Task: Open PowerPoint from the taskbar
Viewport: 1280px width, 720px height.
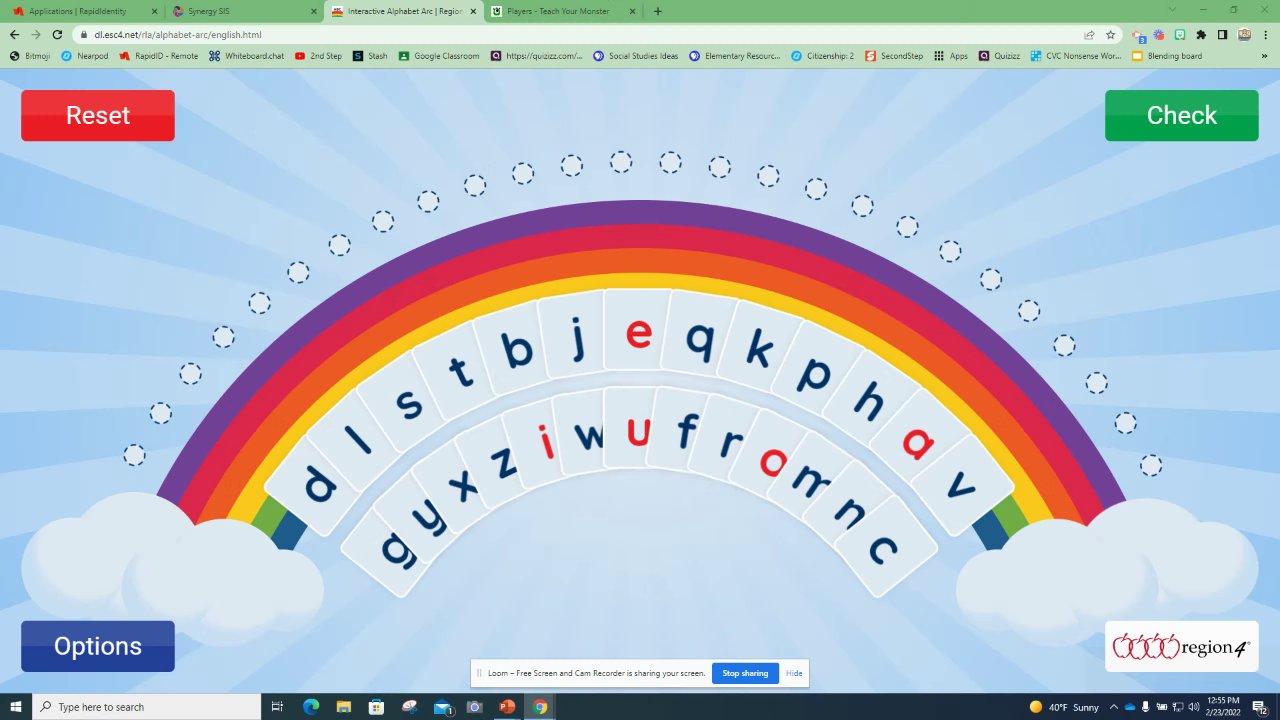Action: (507, 706)
